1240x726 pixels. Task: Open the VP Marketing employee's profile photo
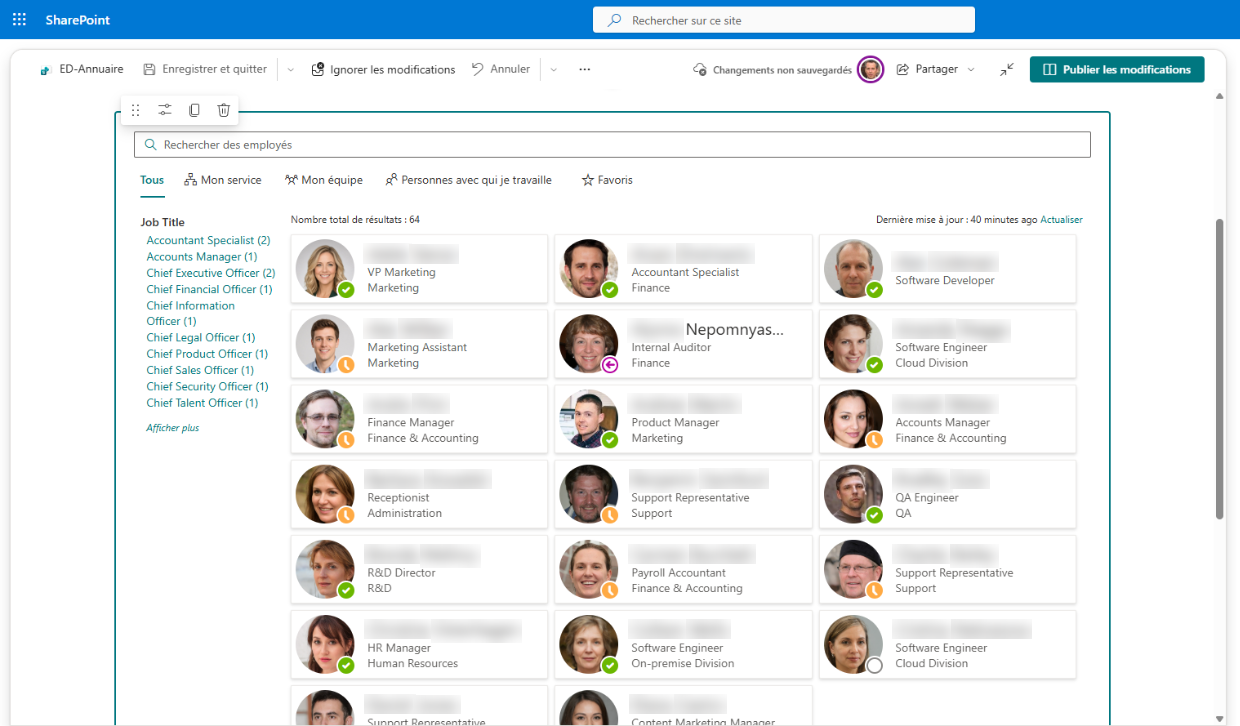(x=325, y=268)
